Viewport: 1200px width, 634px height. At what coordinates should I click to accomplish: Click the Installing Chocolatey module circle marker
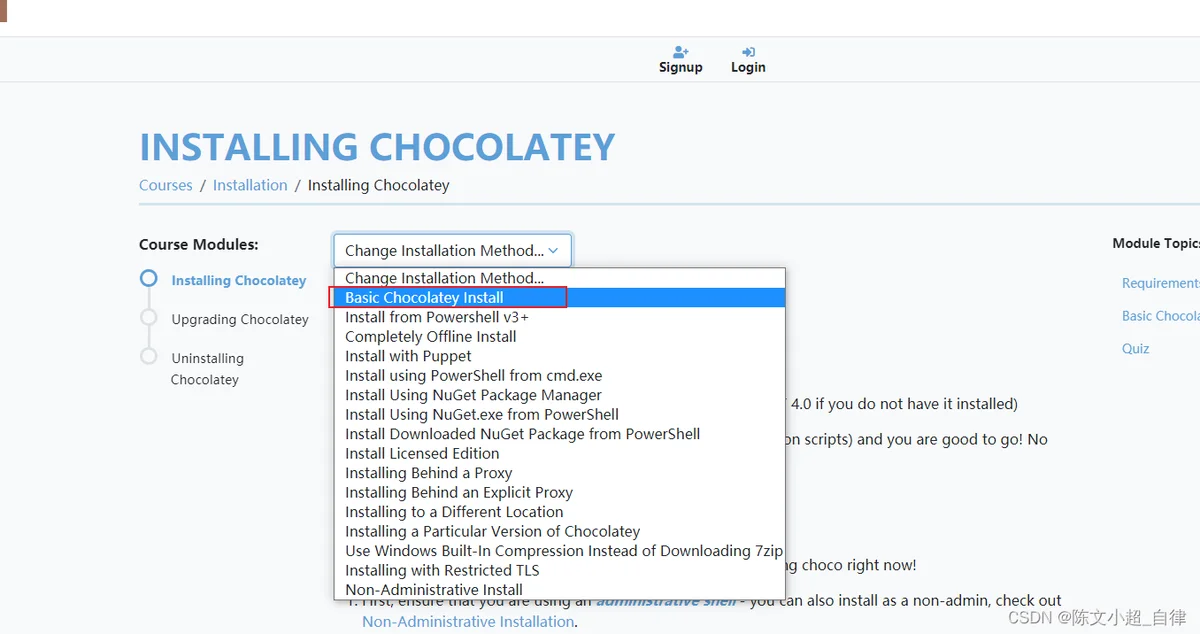click(x=149, y=279)
